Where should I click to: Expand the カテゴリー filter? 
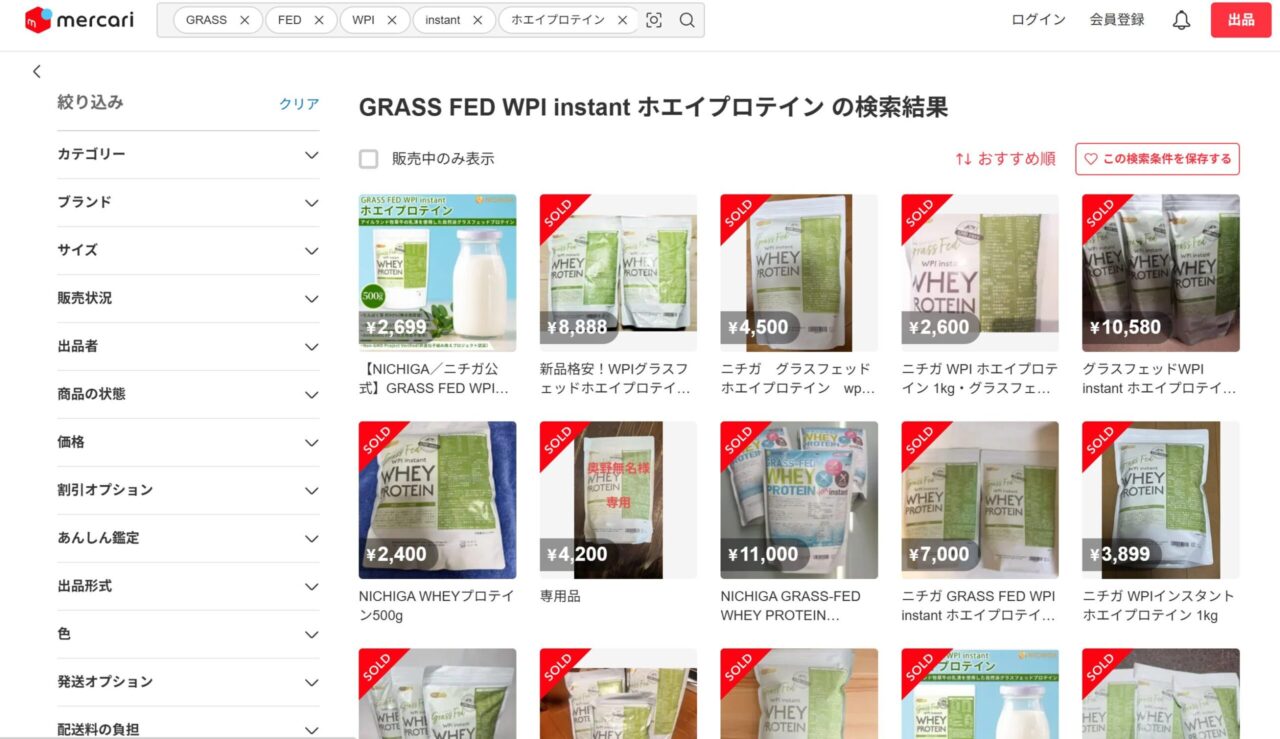188,155
